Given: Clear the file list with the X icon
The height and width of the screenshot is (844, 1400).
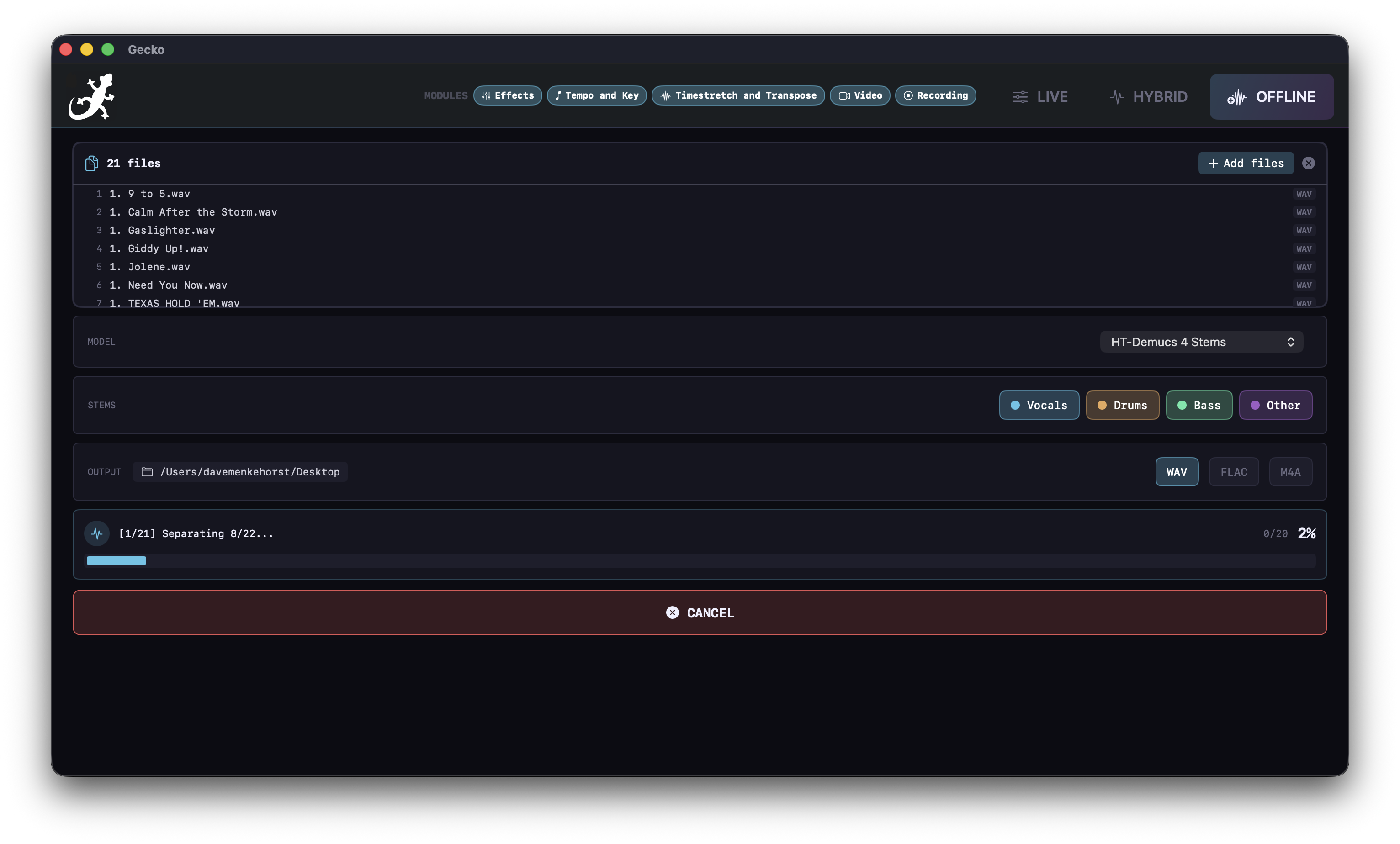Looking at the screenshot, I should click(1309, 163).
